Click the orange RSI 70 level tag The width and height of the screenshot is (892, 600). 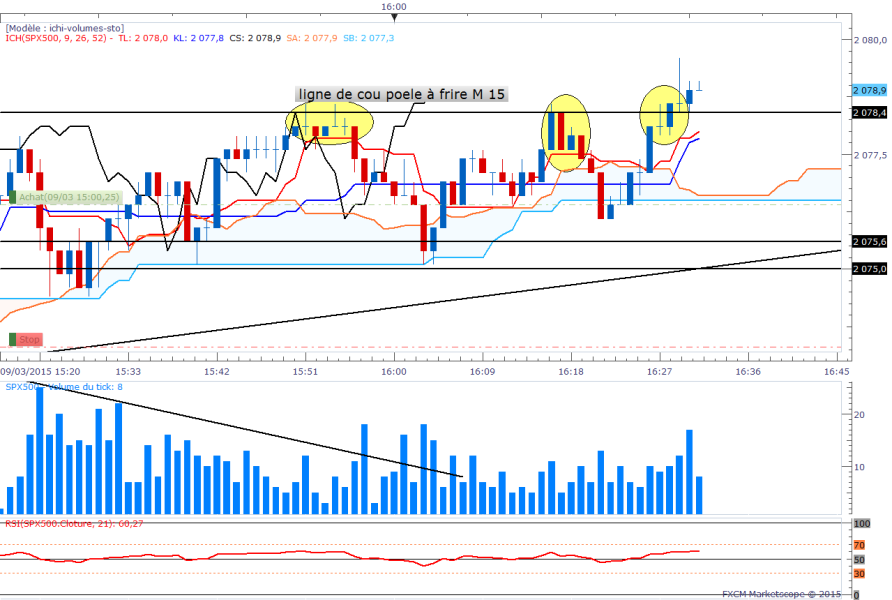858,545
